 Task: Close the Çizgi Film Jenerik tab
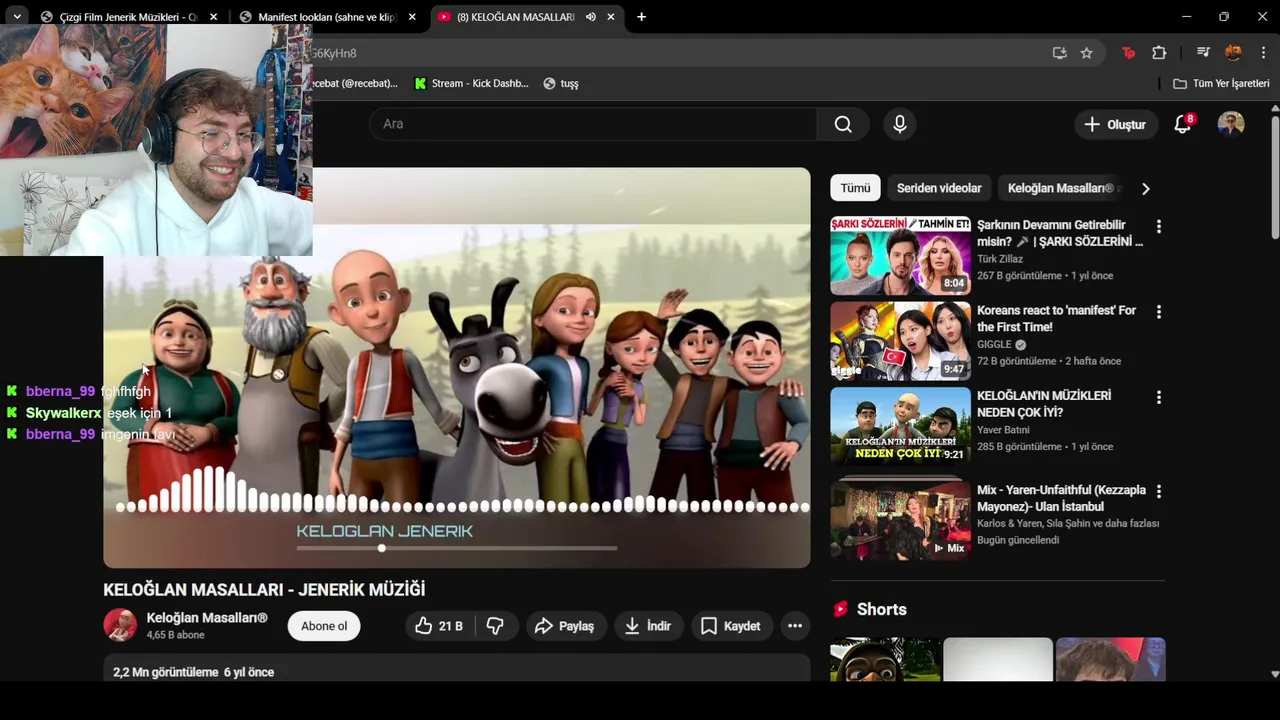(214, 17)
